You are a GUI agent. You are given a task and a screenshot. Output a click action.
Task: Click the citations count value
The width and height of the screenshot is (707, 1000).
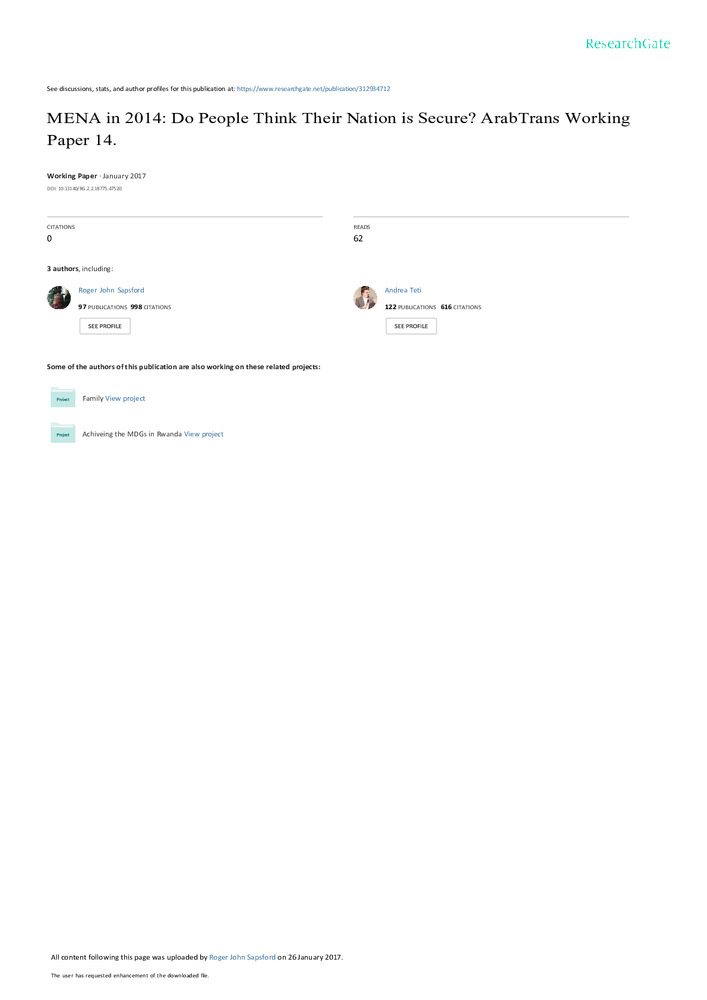[49, 239]
